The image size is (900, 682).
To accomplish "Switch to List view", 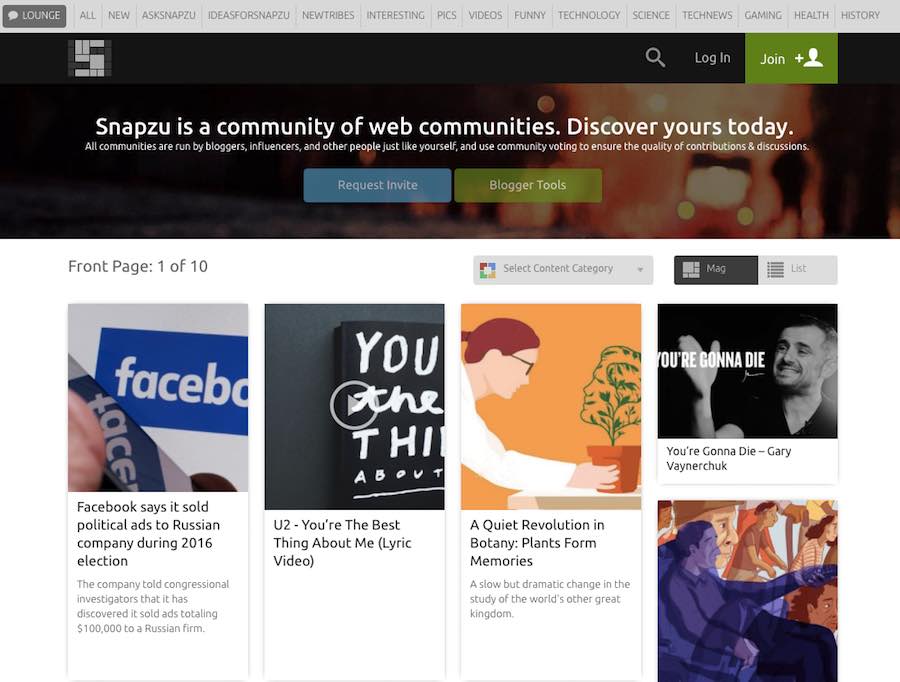I will click(797, 269).
